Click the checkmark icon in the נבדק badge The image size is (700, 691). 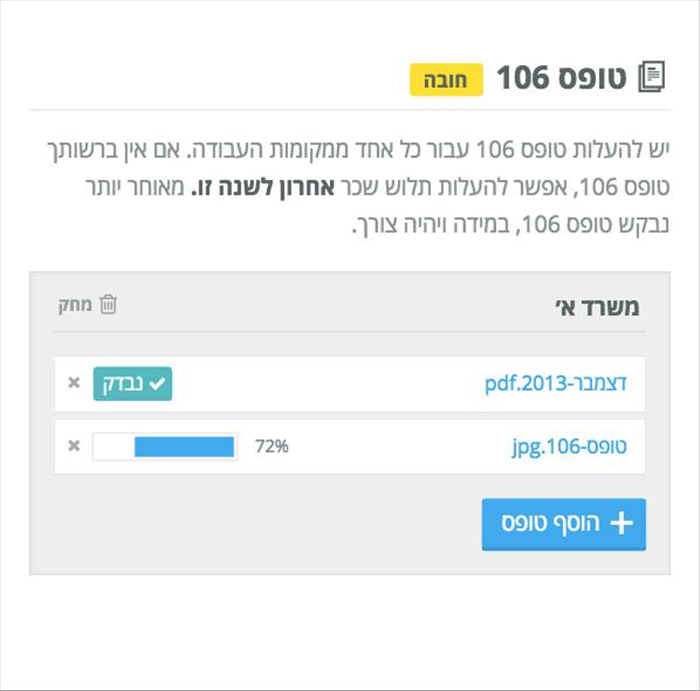pyautogui.click(x=157, y=383)
